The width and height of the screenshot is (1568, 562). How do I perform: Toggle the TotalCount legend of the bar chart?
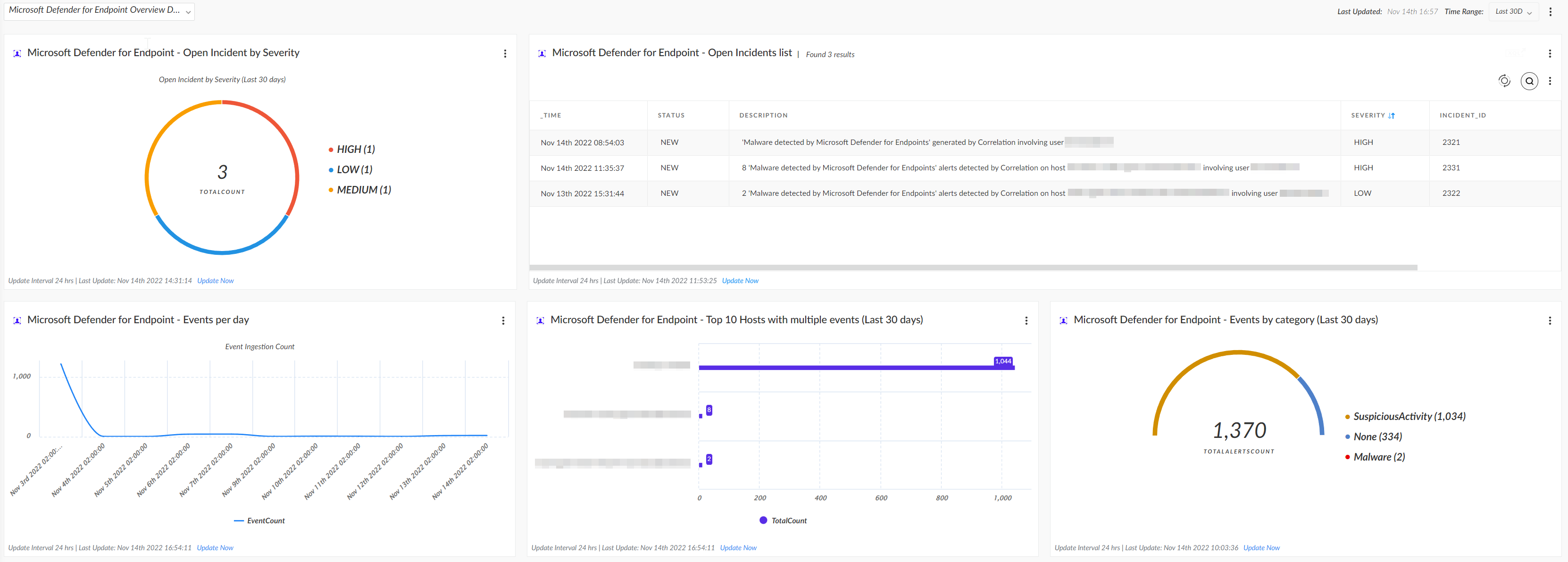(783, 521)
